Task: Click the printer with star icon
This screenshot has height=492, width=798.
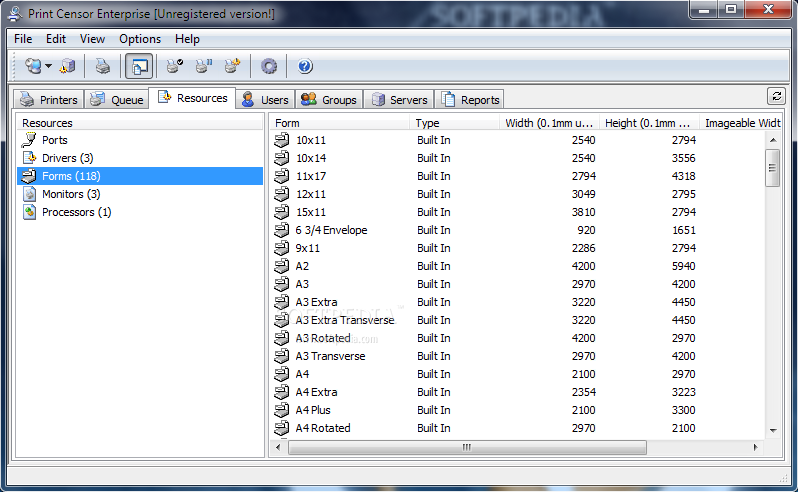Action: 233,66
